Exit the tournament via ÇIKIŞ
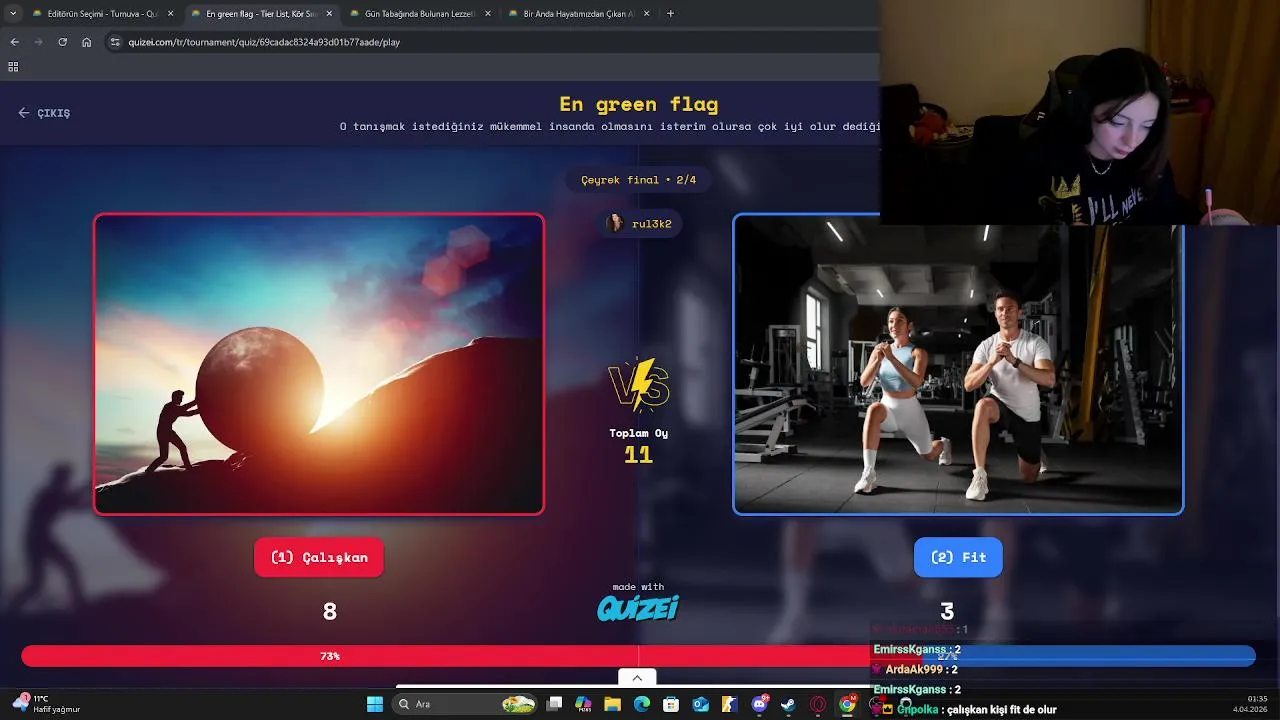1280x720 pixels. (x=44, y=113)
